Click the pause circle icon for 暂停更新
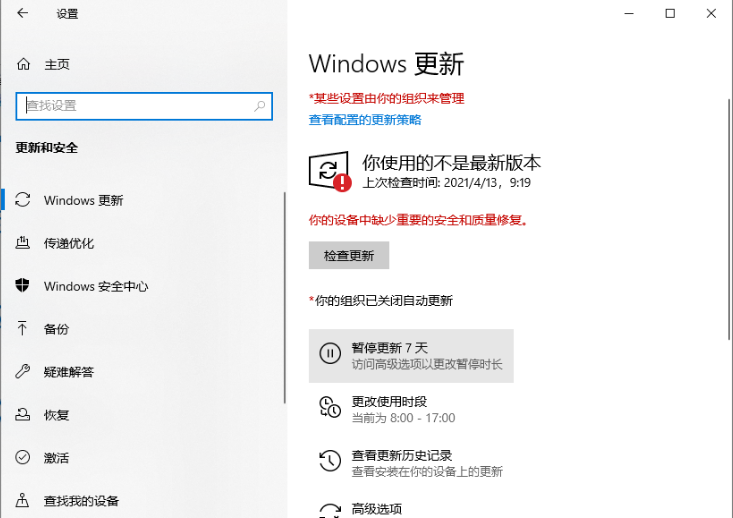733x518 pixels. coord(330,353)
